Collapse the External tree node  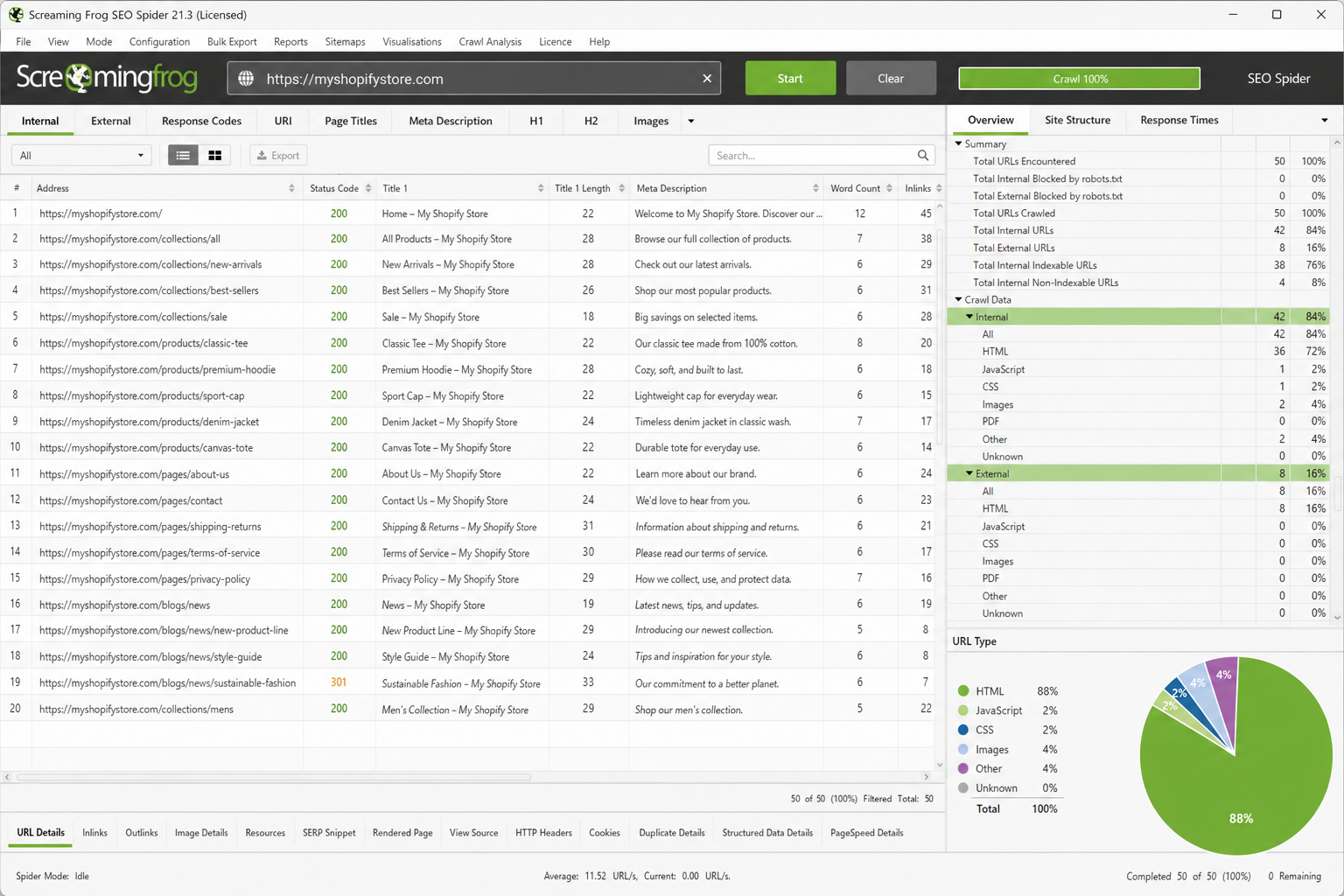969,473
